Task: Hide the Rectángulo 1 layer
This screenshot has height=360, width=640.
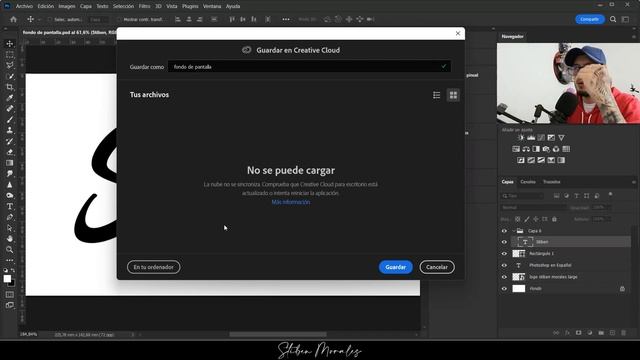Action: 504,254
